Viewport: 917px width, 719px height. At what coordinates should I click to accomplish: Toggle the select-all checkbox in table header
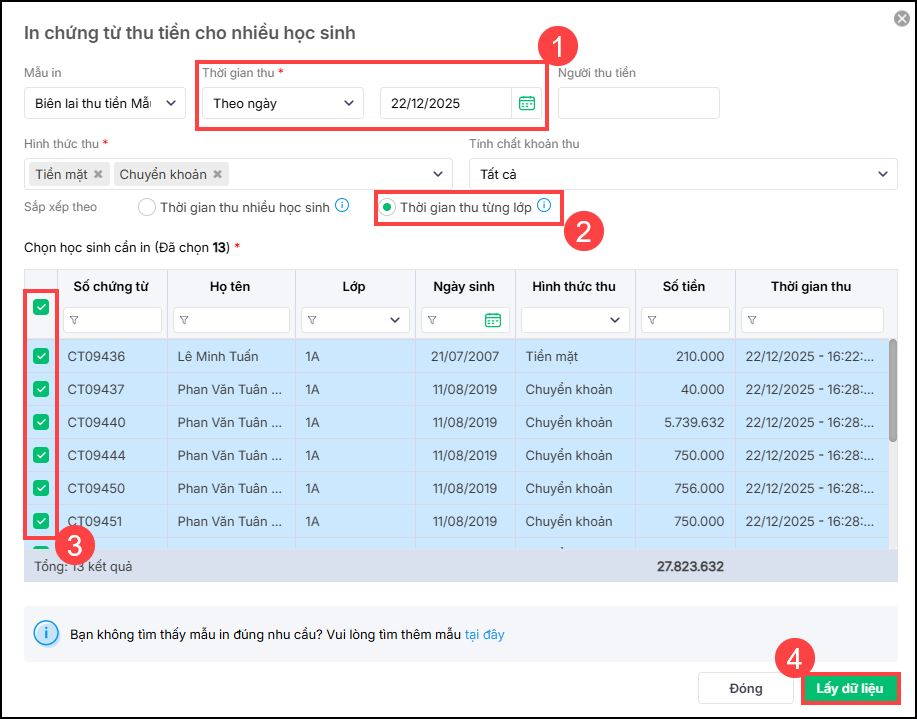point(41,307)
